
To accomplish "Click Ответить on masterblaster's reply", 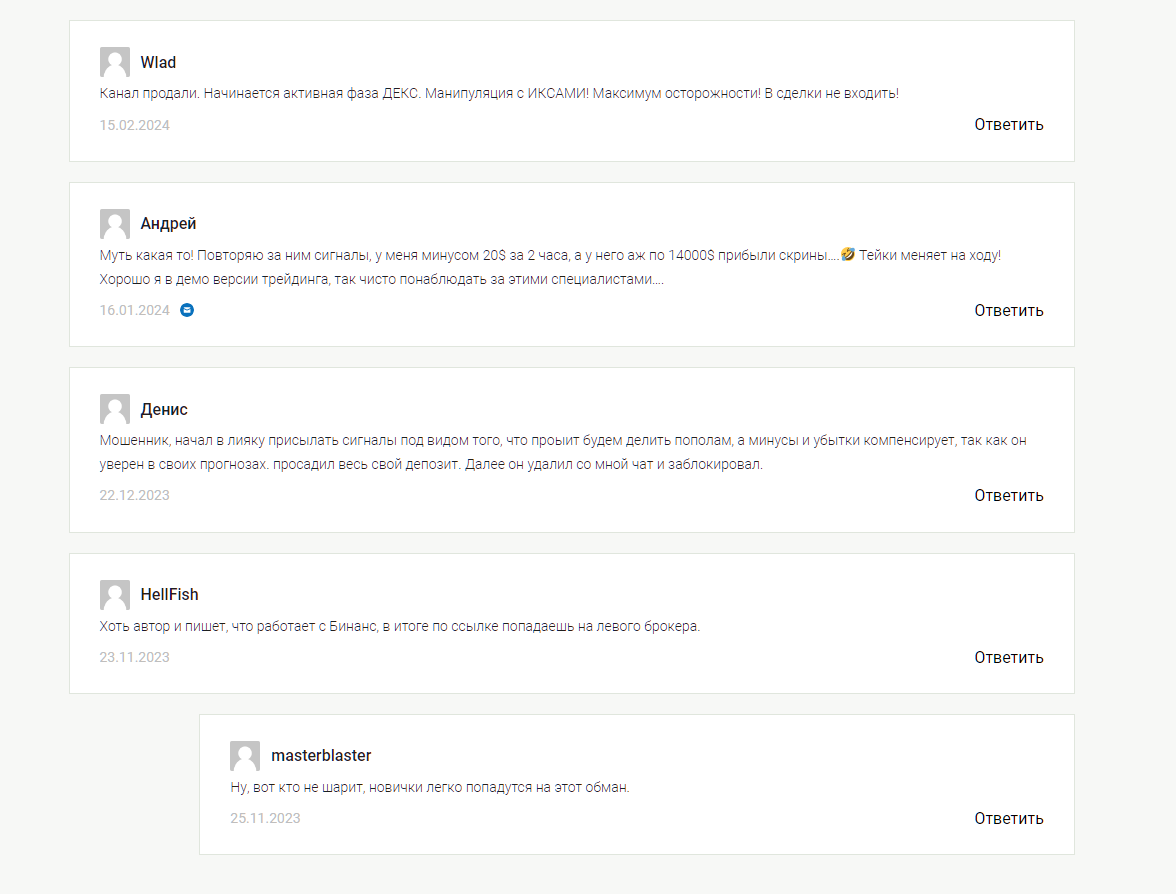I will coord(1008,818).
